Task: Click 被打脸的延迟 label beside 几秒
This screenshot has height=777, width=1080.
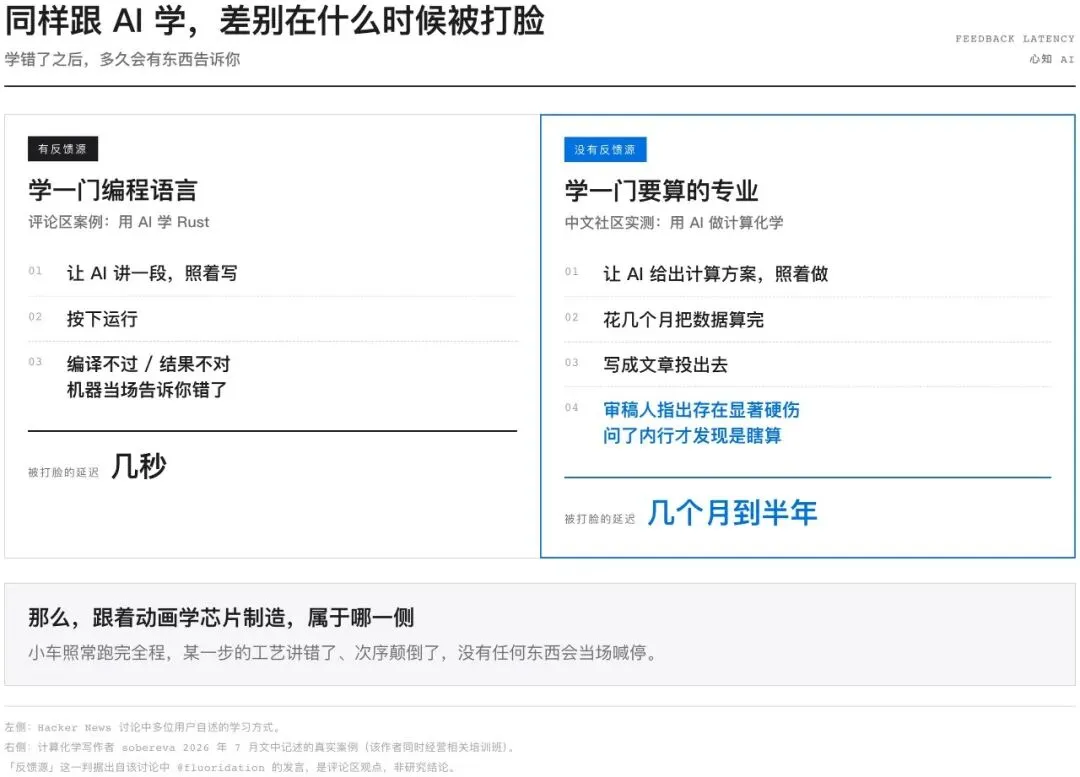Action: point(63,473)
